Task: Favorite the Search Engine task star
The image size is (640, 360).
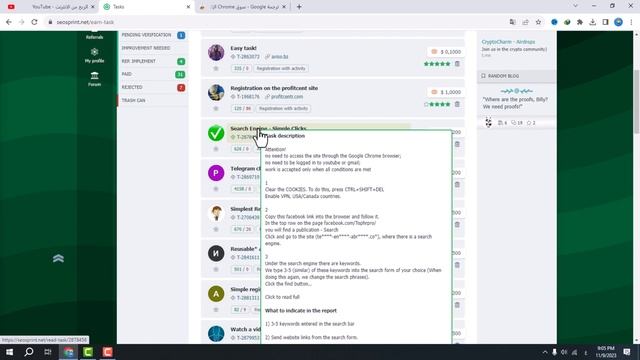Action: pos(216,149)
